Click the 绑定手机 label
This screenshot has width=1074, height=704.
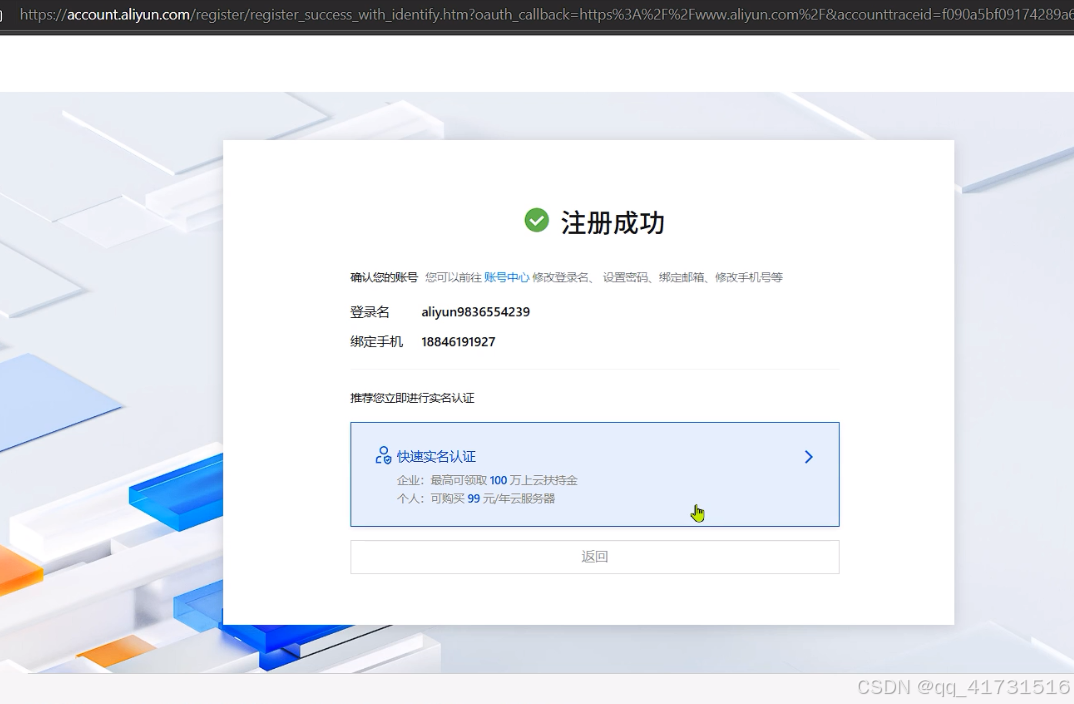coord(377,342)
